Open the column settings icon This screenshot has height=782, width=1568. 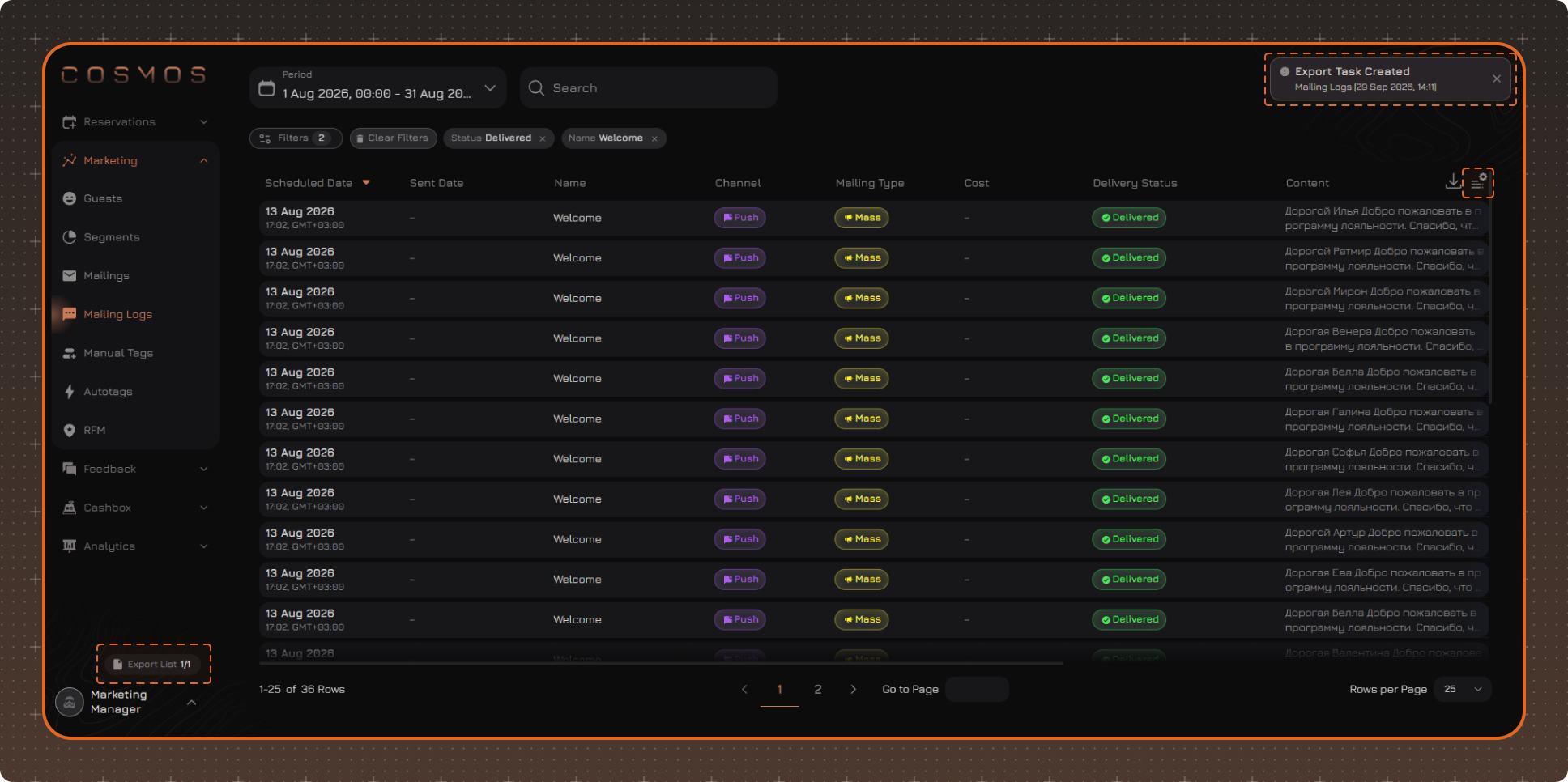1478,183
